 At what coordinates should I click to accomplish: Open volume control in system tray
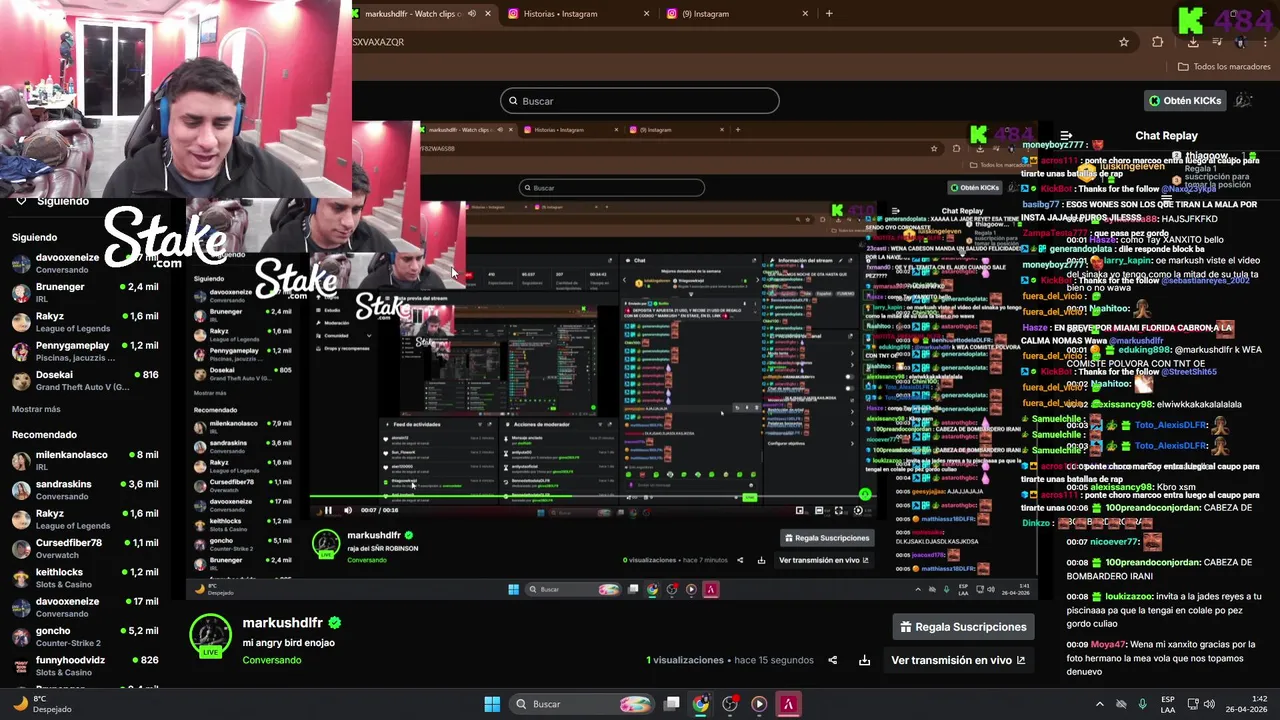coord(1208,704)
